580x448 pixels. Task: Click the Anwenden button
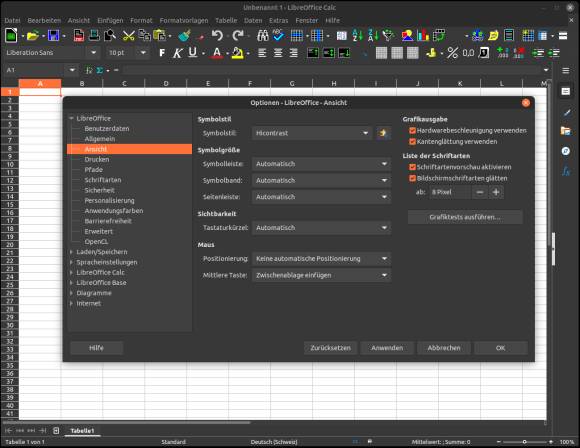tap(387, 348)
